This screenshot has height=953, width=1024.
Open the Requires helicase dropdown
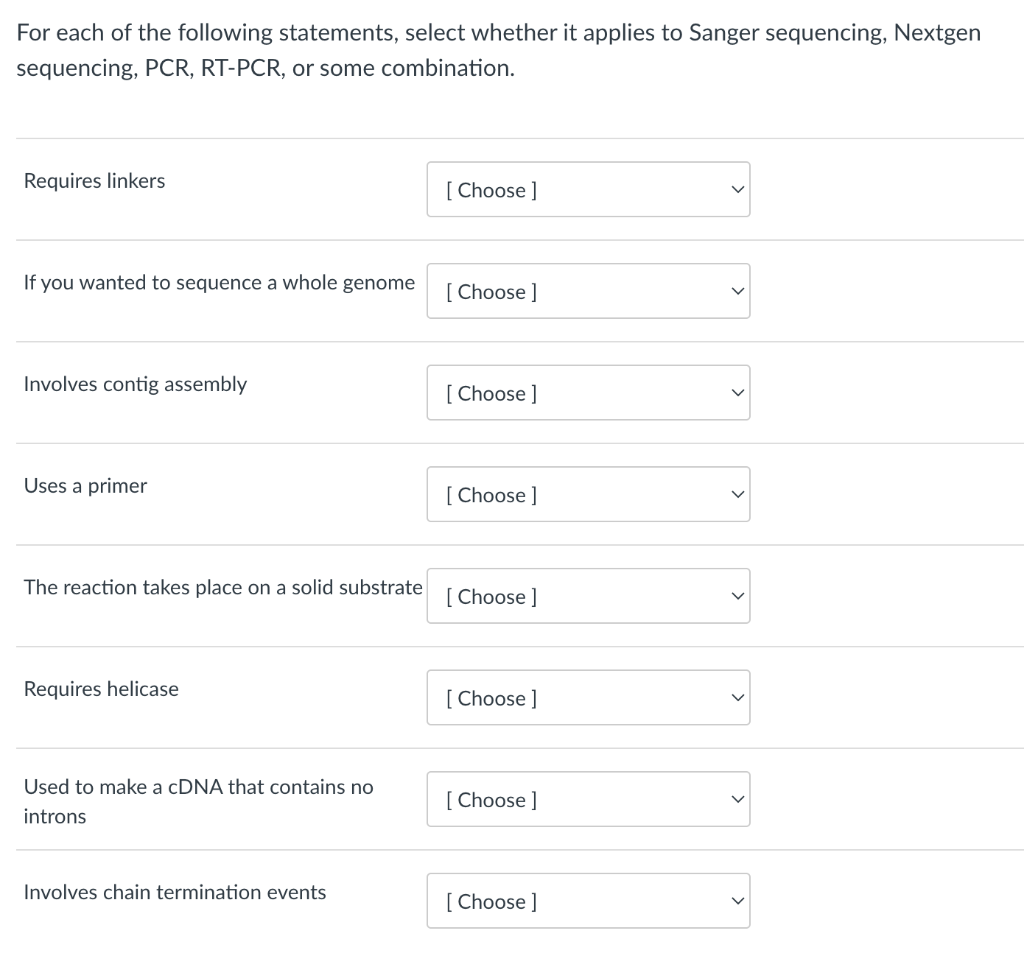(587, 698)
